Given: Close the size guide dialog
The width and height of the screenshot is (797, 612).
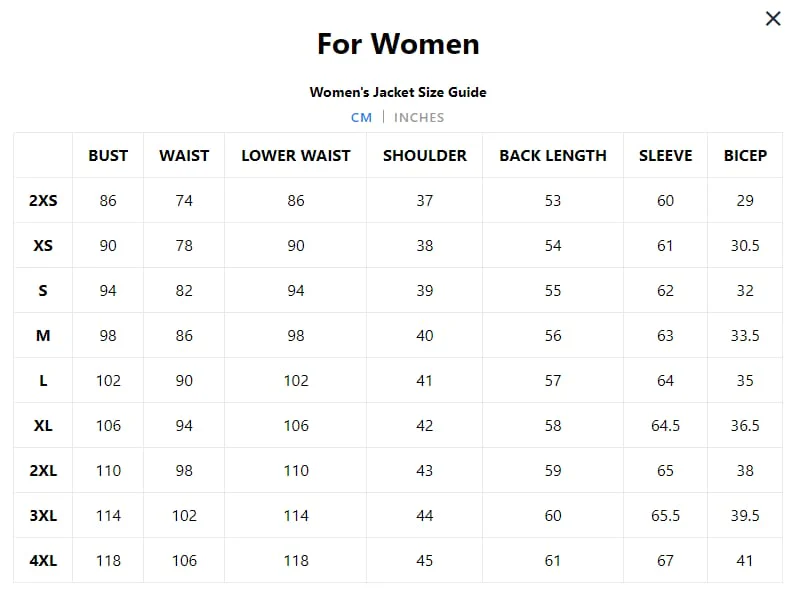Looking at the screenshot, I should pyautogui.click(x=772, y=19).
